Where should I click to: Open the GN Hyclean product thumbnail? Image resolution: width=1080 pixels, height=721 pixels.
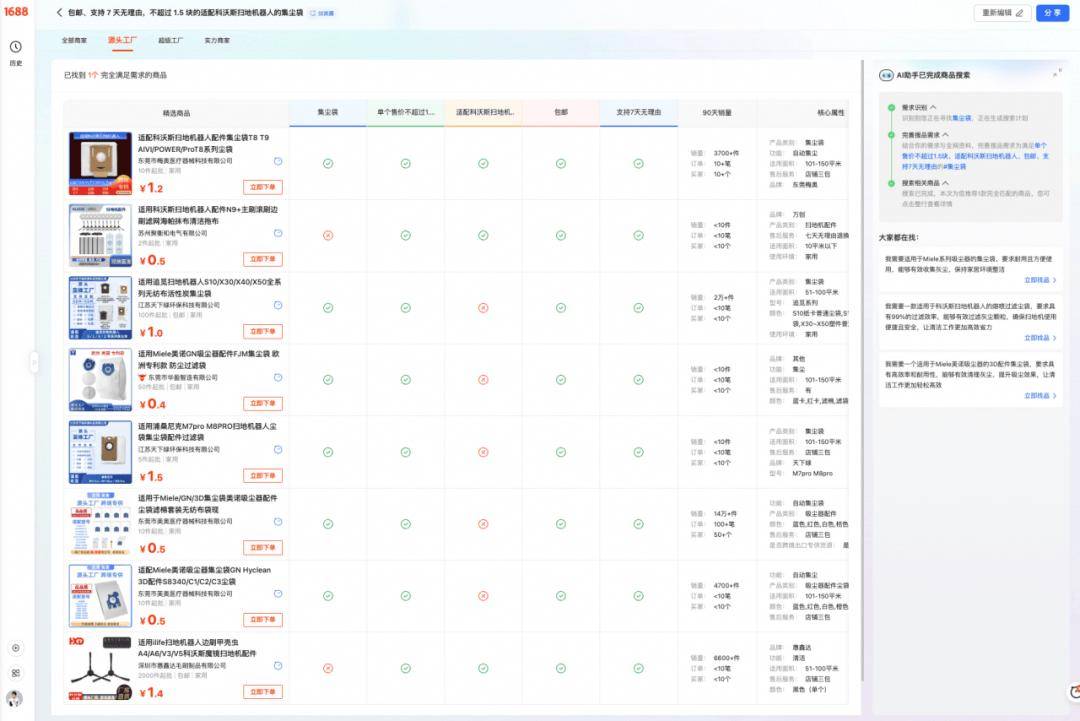pos(100,596)
